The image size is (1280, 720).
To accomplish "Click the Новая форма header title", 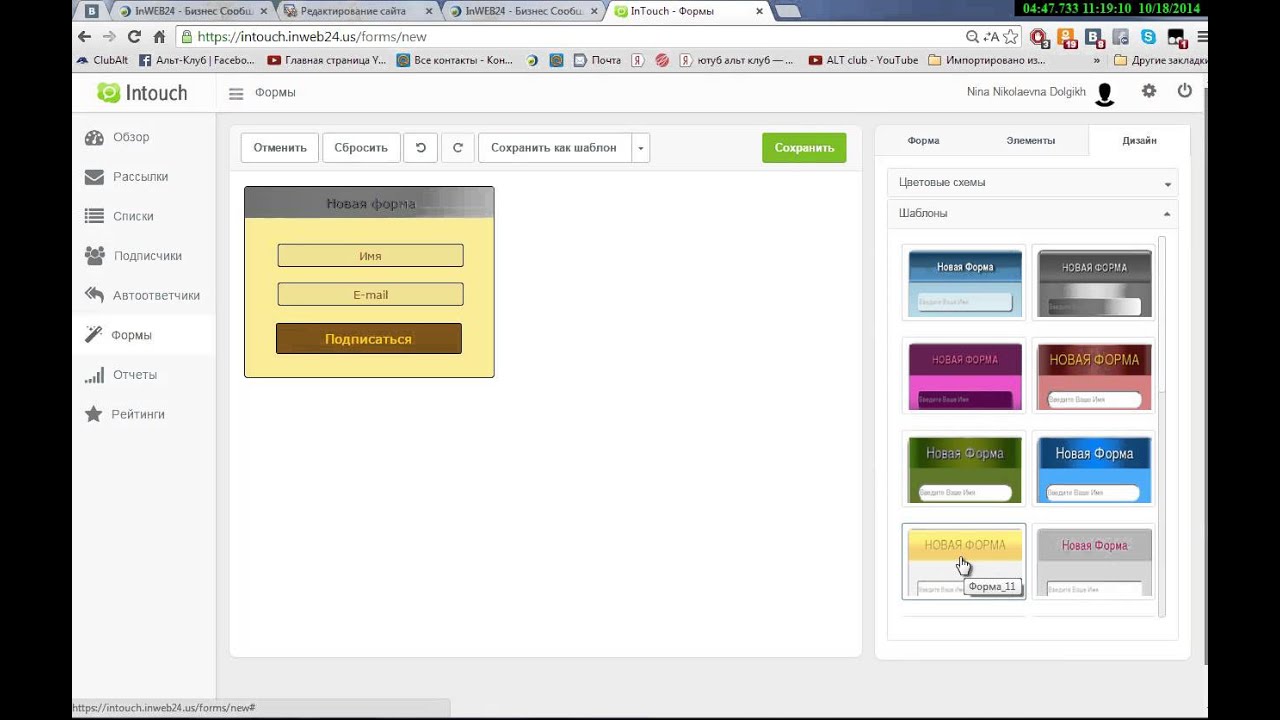I will click(370, 204).
